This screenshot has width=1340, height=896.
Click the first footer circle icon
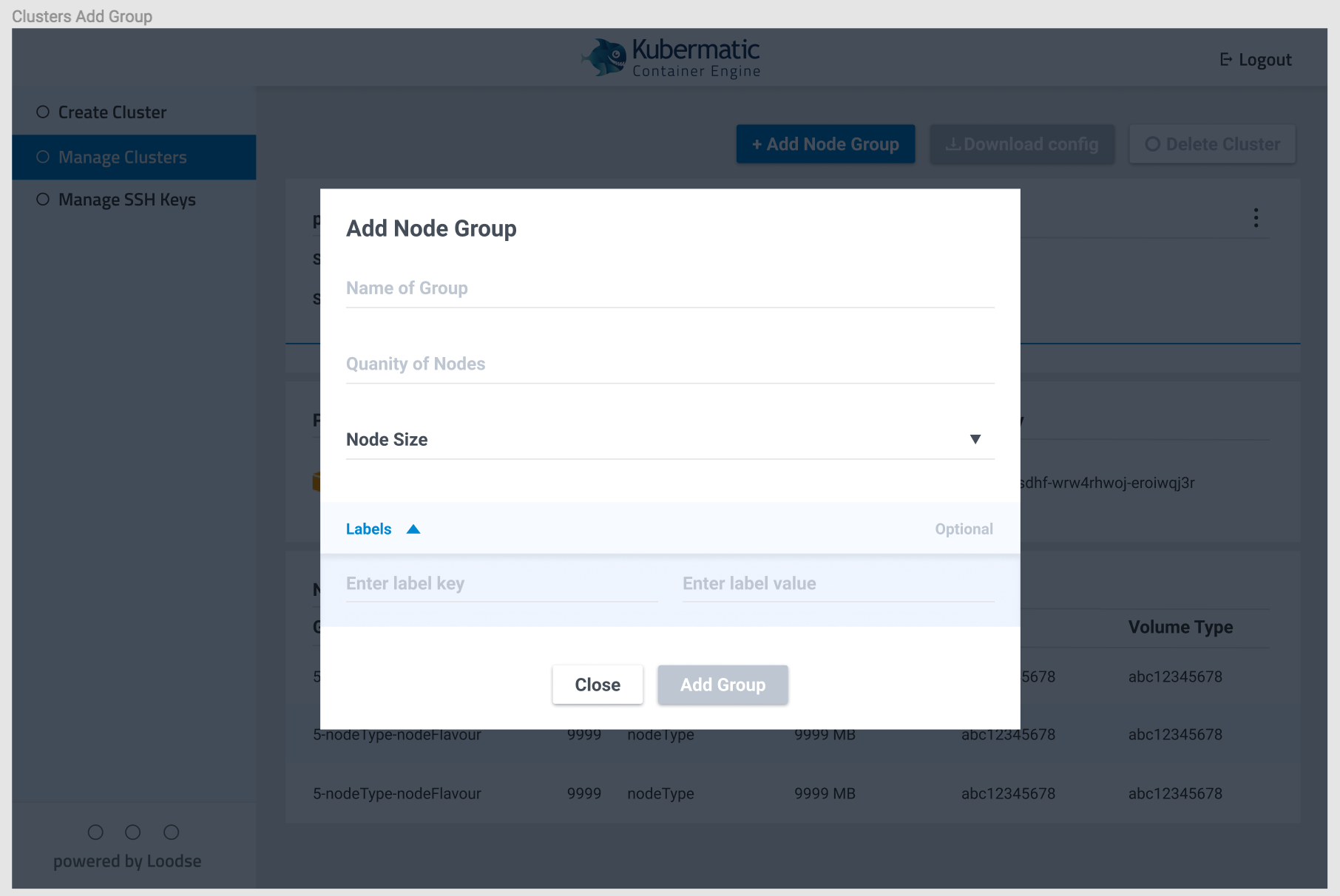pyautogui.click(x=95, y=832)
